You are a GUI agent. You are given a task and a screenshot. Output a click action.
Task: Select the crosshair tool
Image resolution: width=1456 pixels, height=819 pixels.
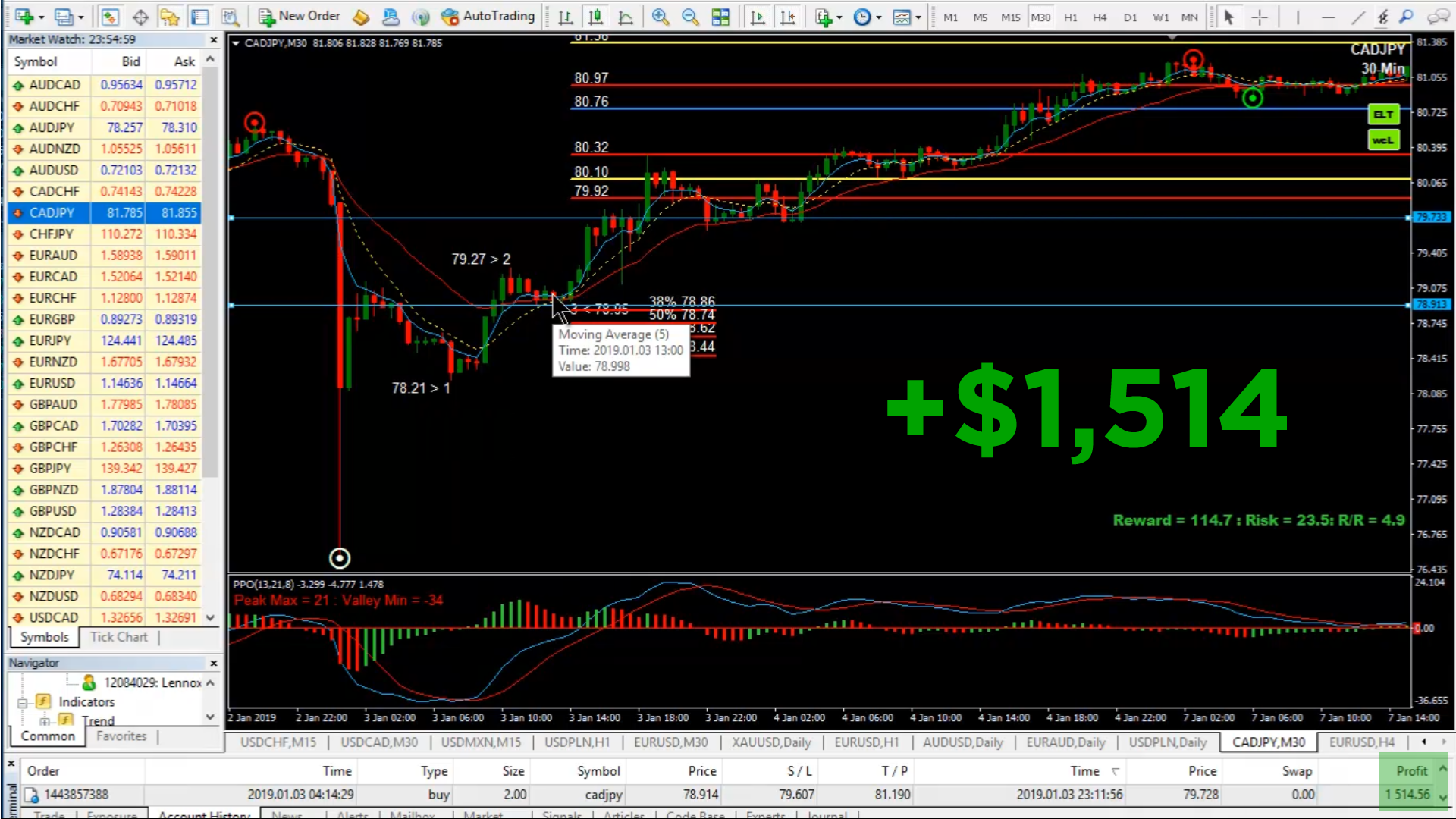1260,17
